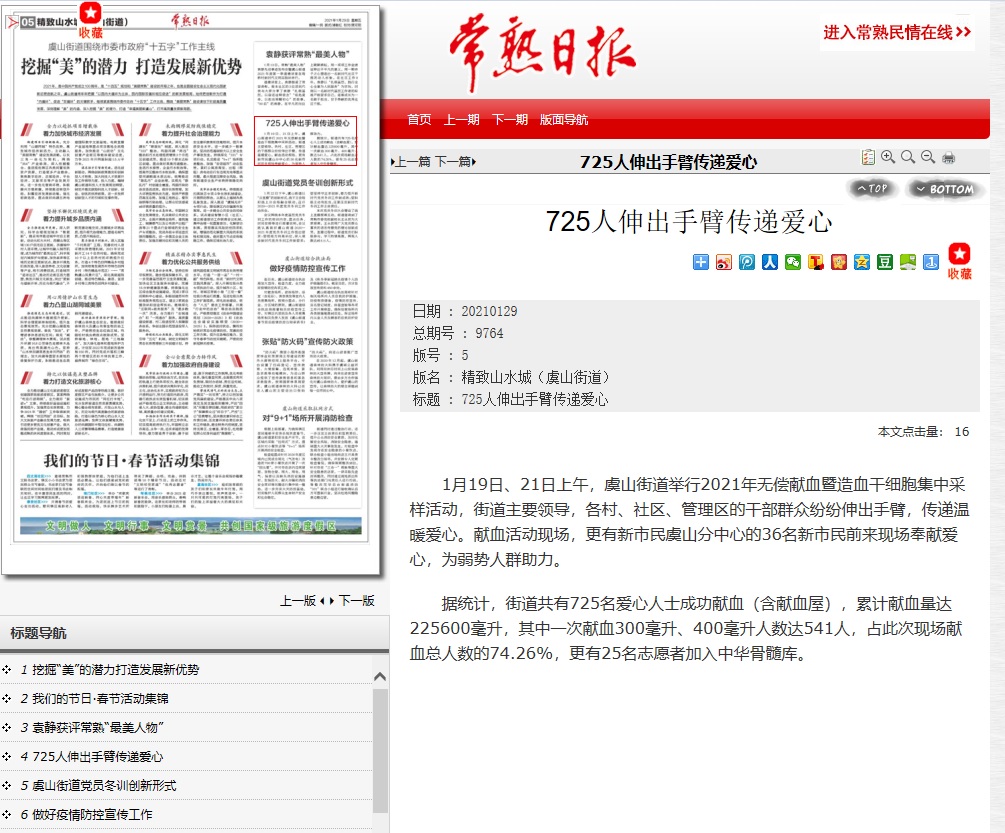Viewport: 1005px width, 833px height.
Task: Click the headline list scrollbar thumb
Action: (x=380, y=750)
